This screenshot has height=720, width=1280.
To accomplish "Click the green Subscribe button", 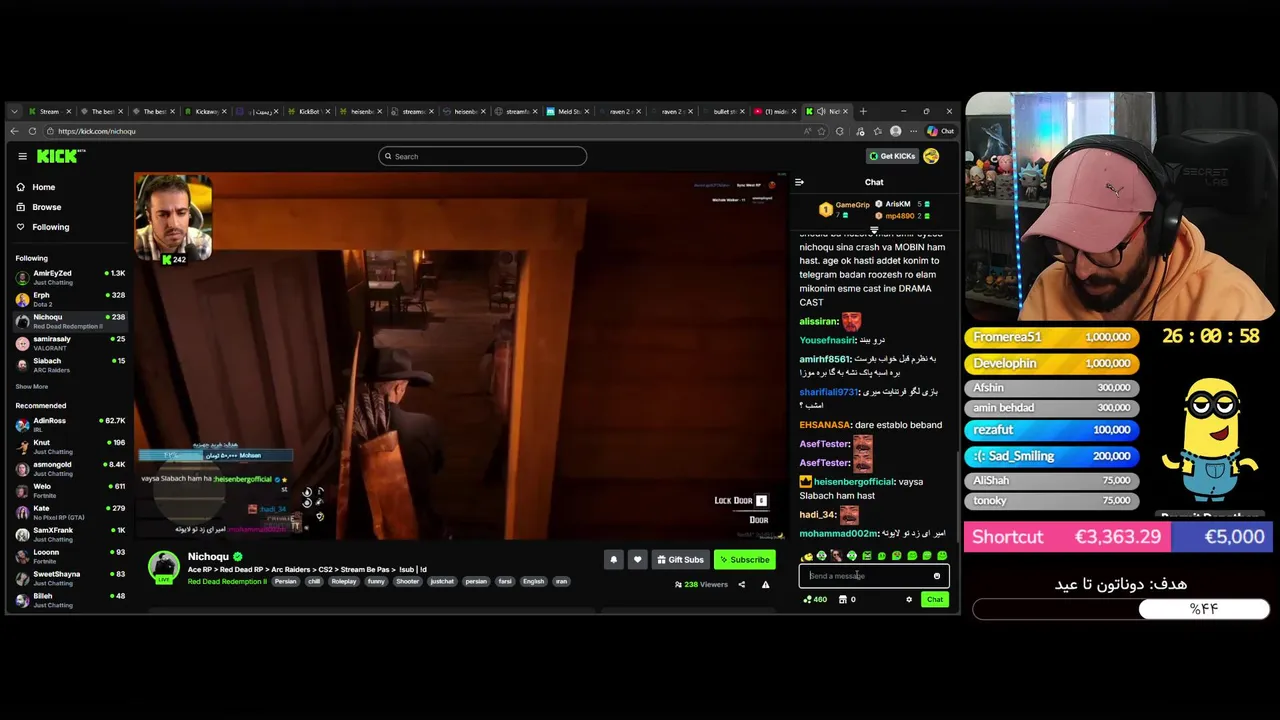I will (x=744, y=560).
